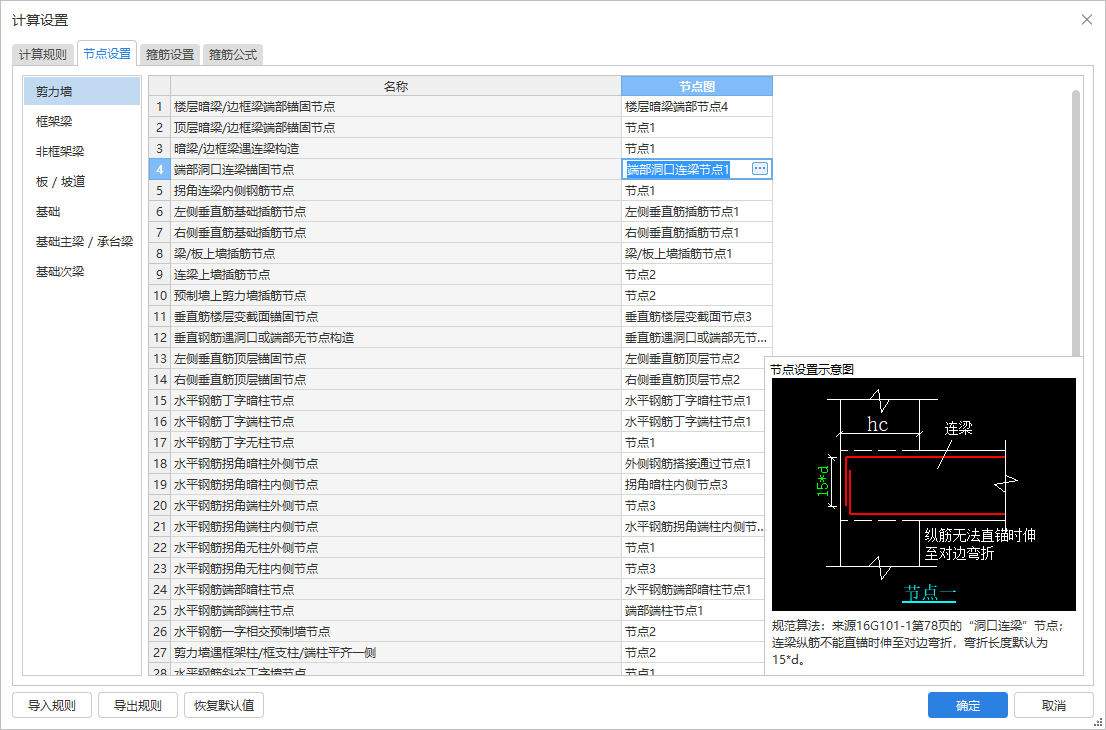Select 框架梁 in the component list

coord(82,121)
